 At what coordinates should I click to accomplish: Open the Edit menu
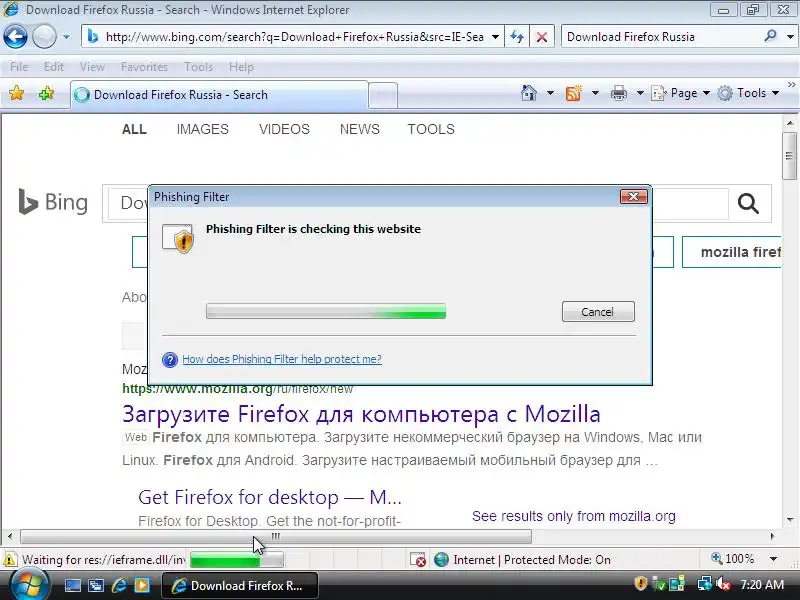tap(54, 67)
